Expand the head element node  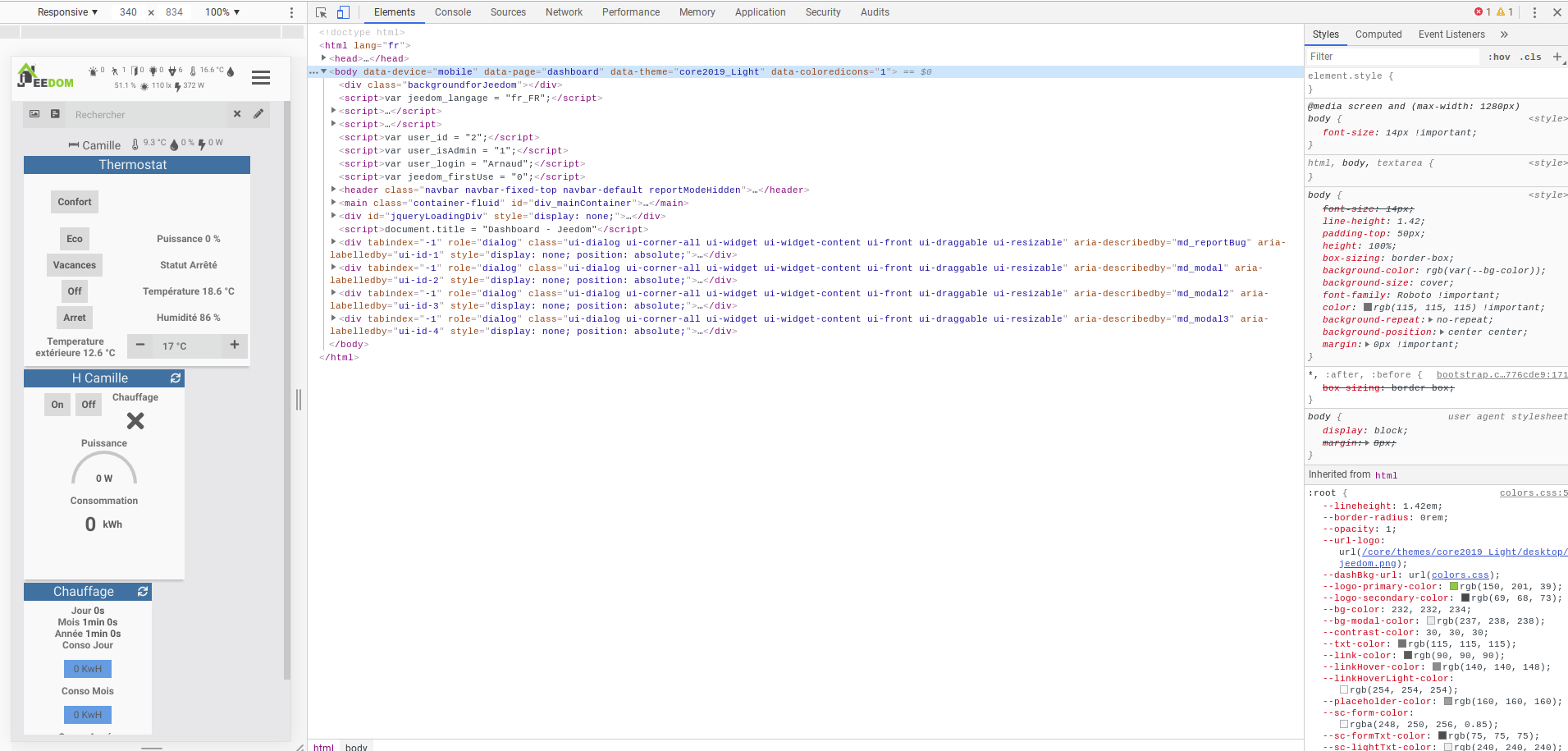324,58
